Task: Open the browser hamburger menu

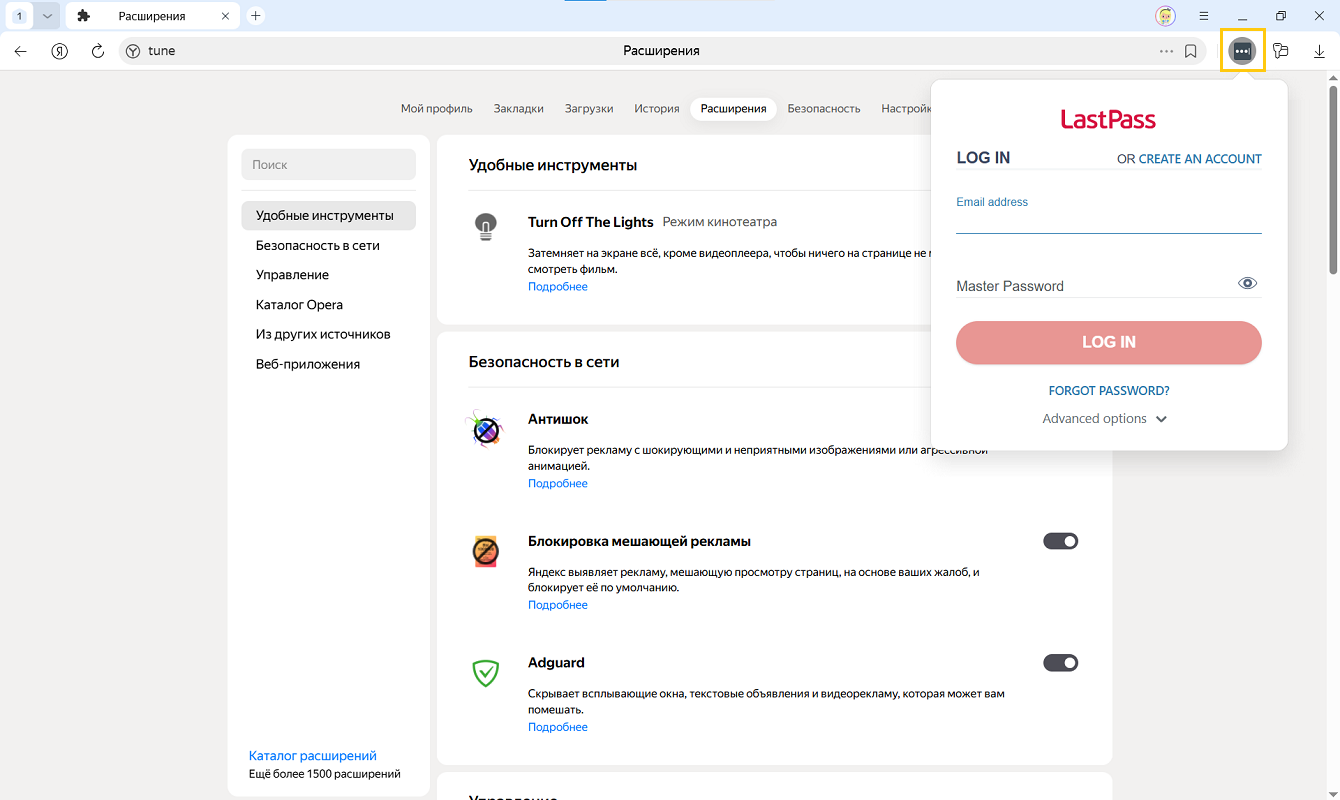Action: [x=1204, y=16]
